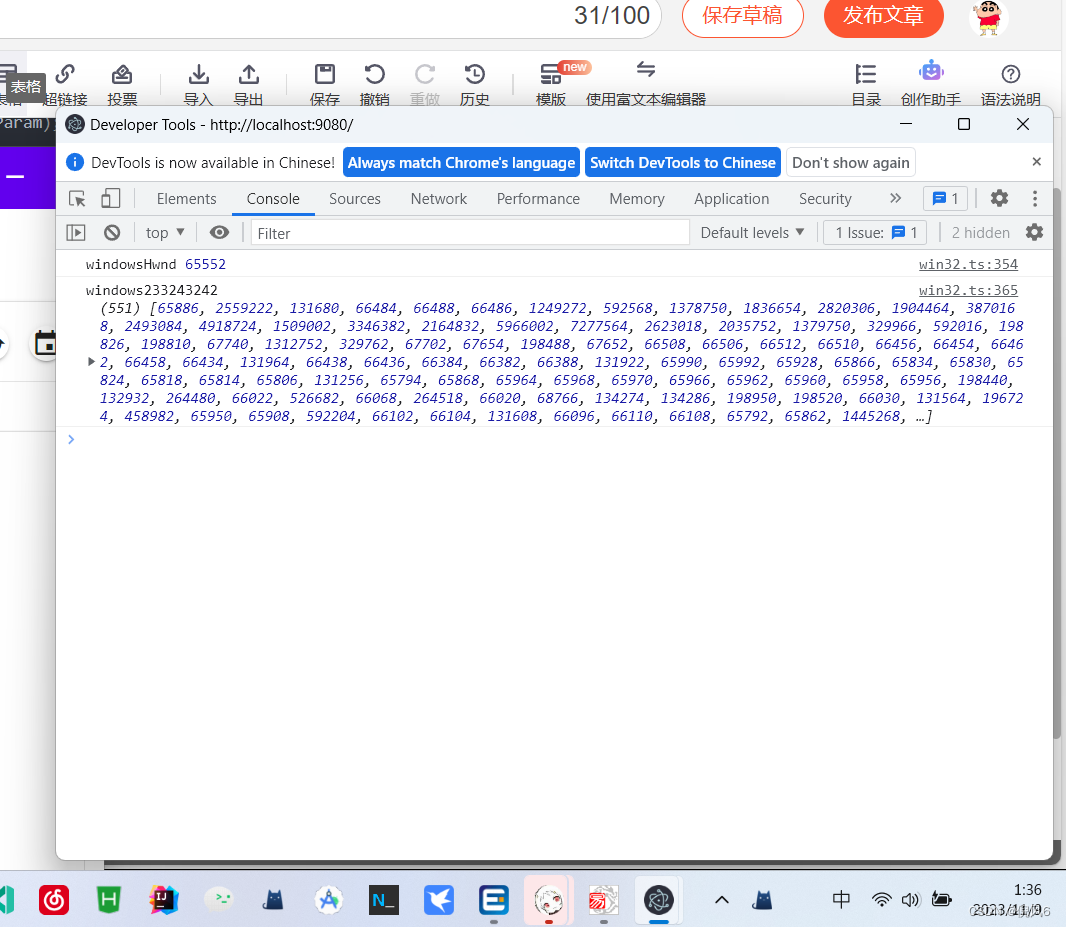
Task: Switch to the Memory tab
Action: [637, 198]
